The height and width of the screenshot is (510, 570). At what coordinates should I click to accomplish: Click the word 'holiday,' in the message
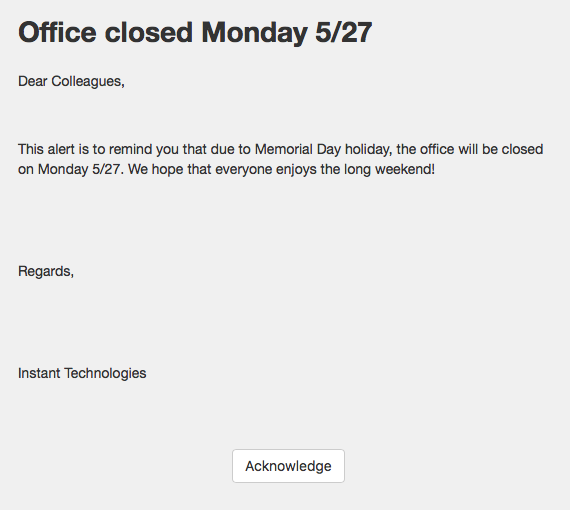click(369, 149)
